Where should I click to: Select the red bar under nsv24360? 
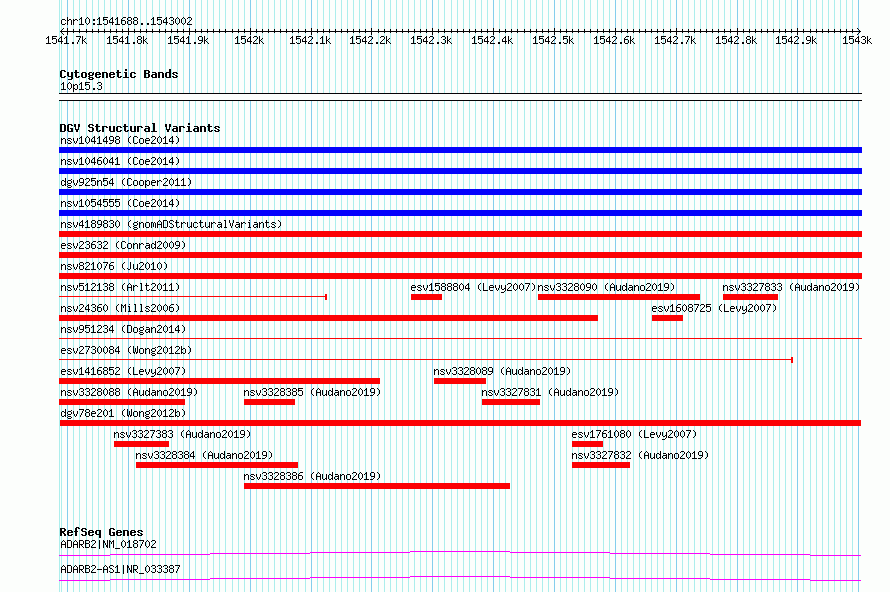(x=329, y=318)
